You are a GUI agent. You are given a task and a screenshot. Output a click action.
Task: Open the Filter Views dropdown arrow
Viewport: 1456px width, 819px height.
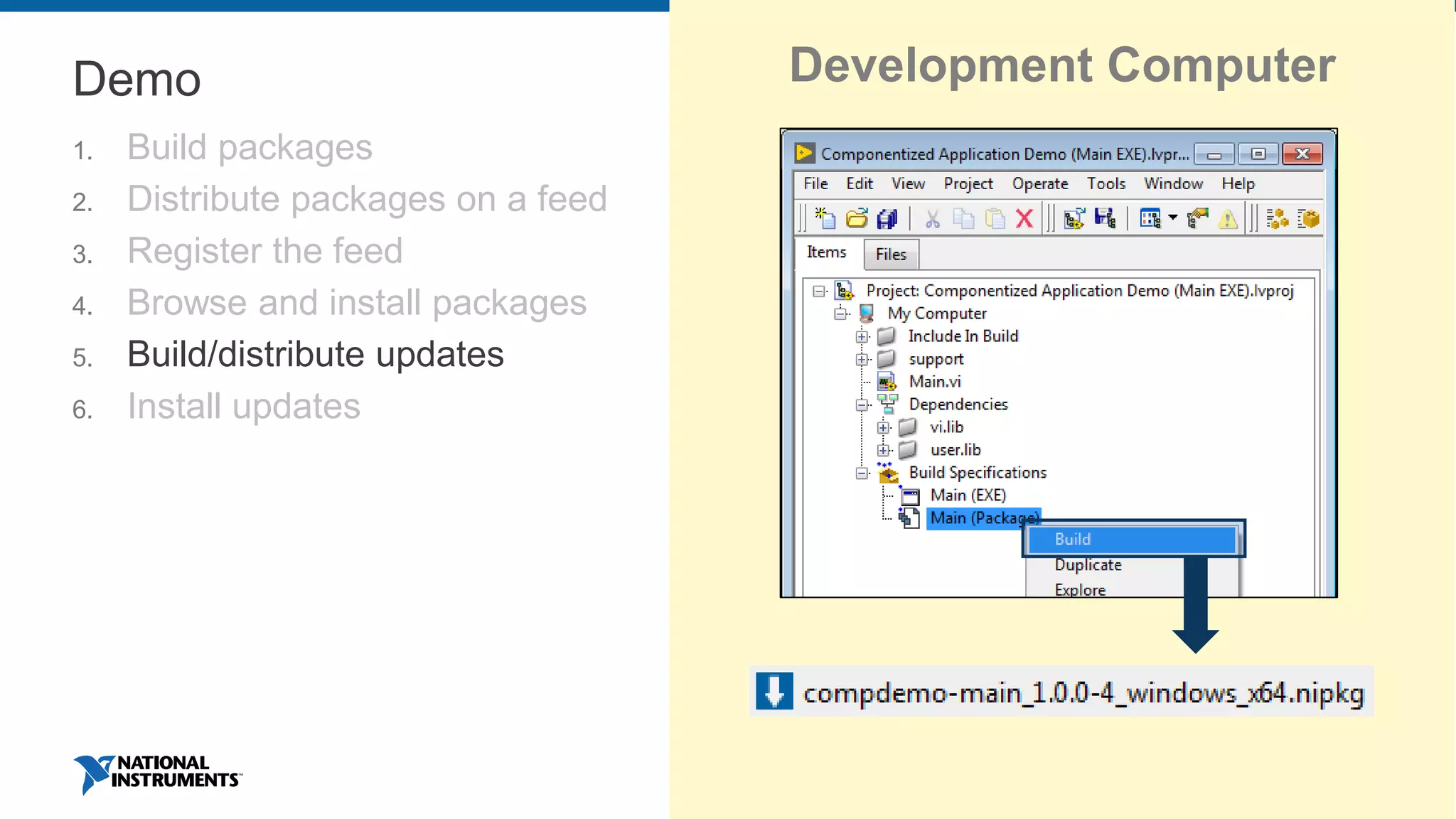[x=1172, y=218]
